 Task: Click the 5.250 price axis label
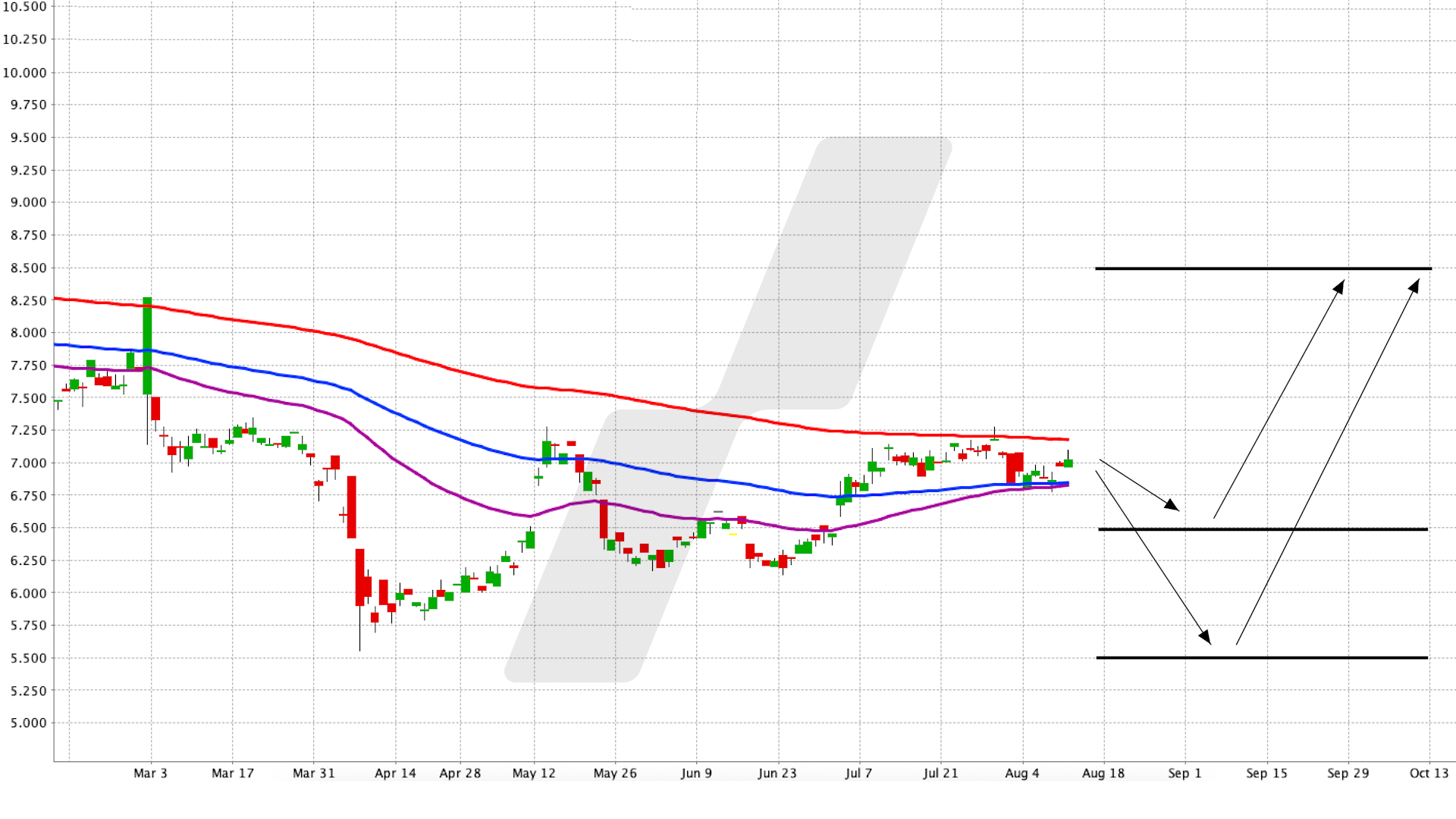point(29,691)
